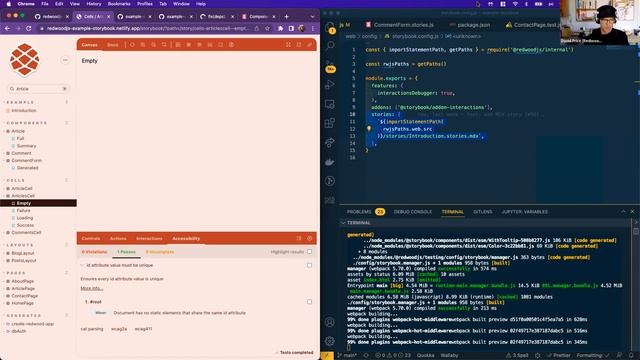The width and height of the screenshot is (640, 360).
Task: Click the lightbulb code action icon
Action: (369, 129)
